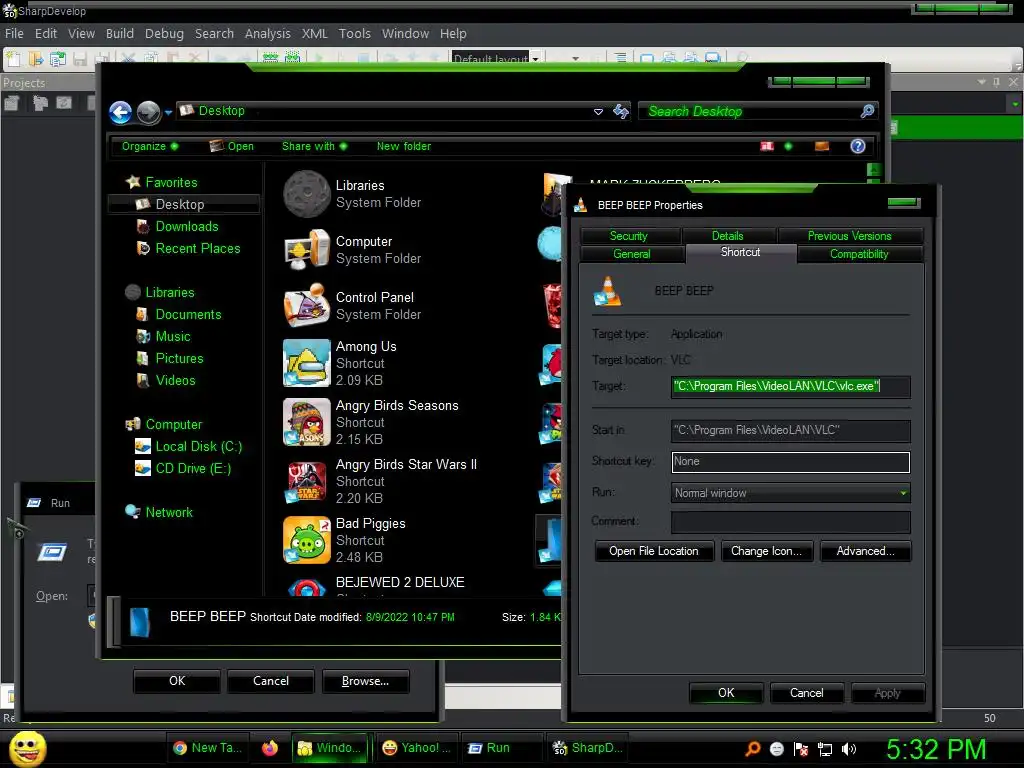Open the Build menu in SharpDevelop

pos(120,33)
